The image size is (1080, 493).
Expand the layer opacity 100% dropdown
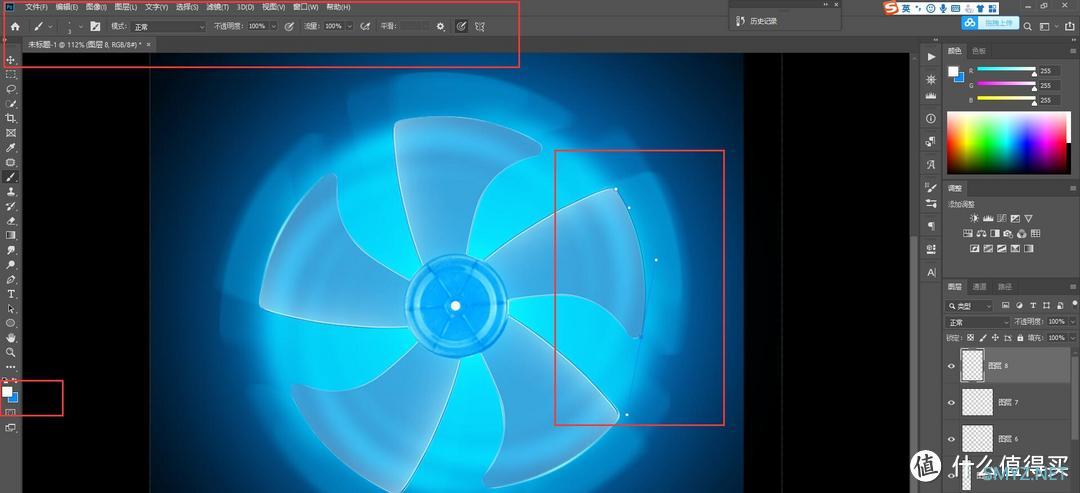point(1072,322)
